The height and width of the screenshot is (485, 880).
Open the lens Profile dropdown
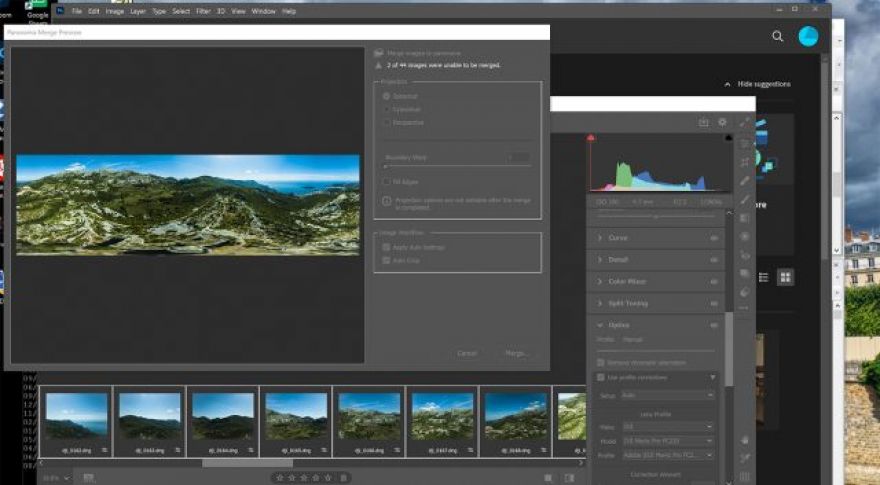(667, 455)
